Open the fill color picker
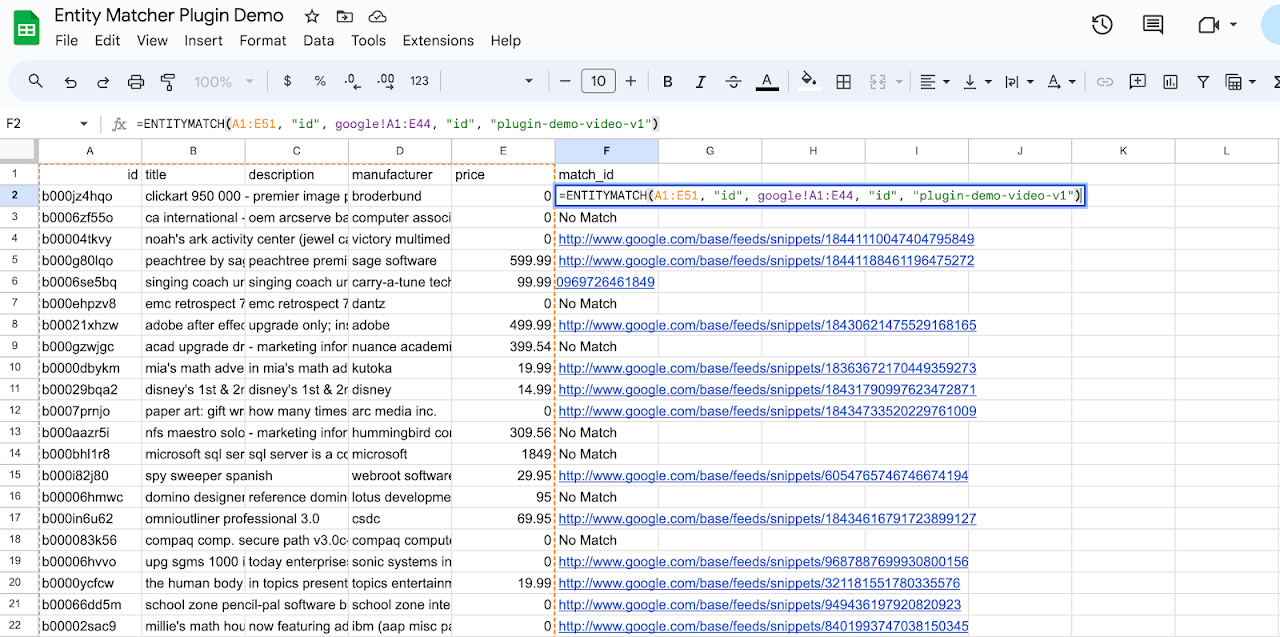 (x=810, y=82)
